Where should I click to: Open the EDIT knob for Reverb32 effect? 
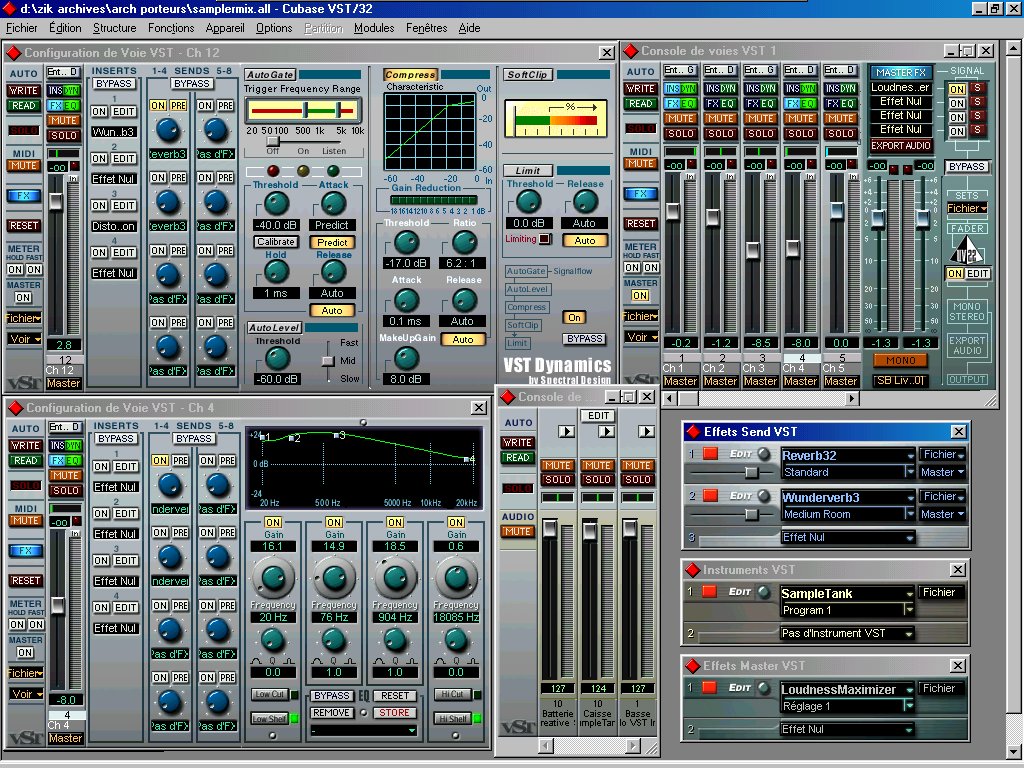coord(763,455)
